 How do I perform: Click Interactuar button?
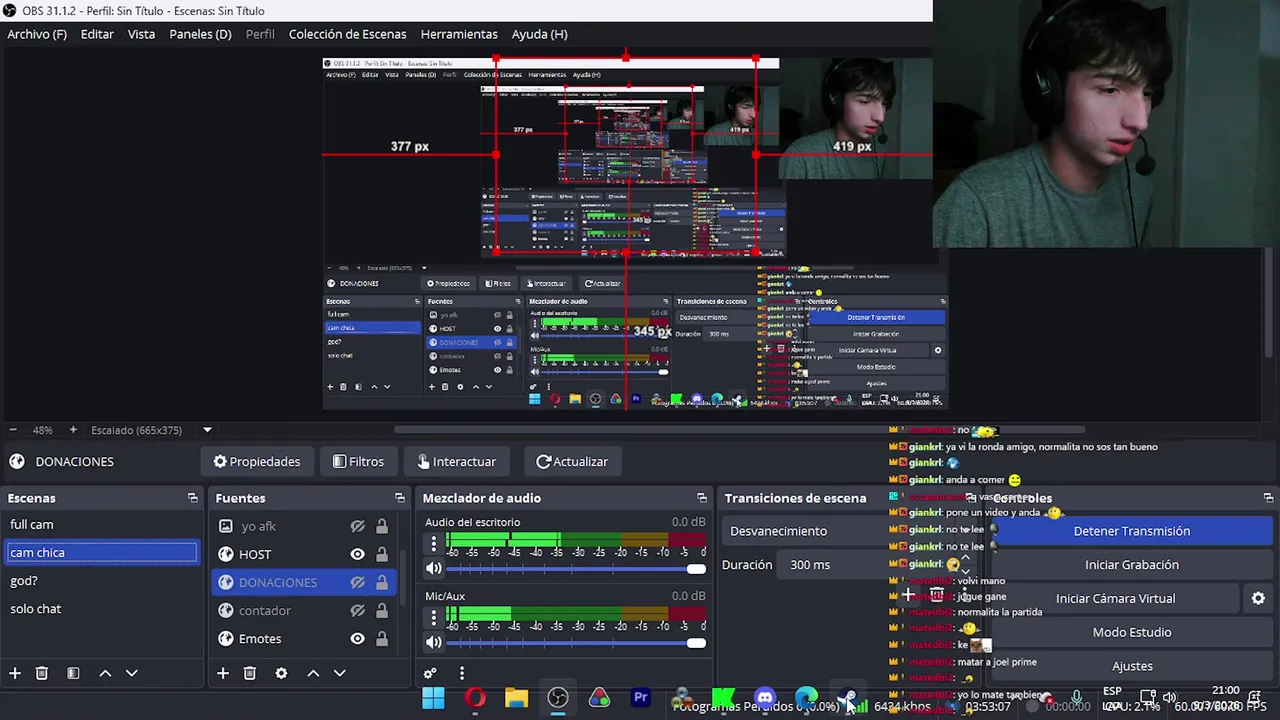[456, 462]
